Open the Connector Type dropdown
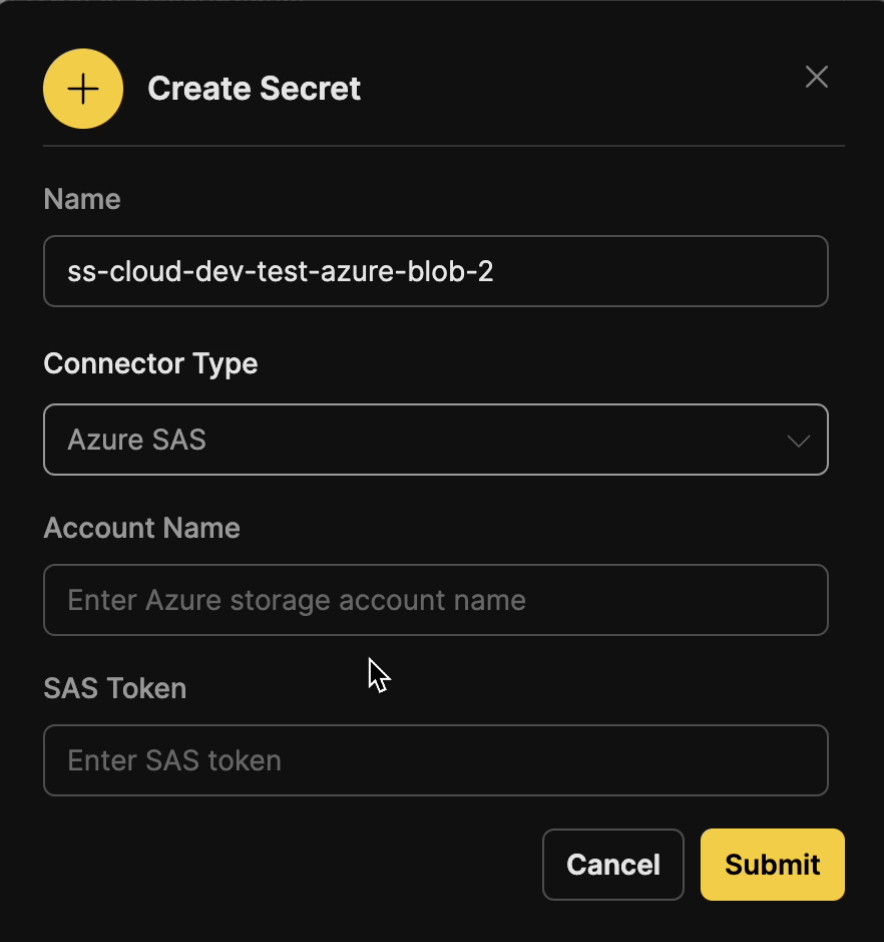 [x=436, y=439]
